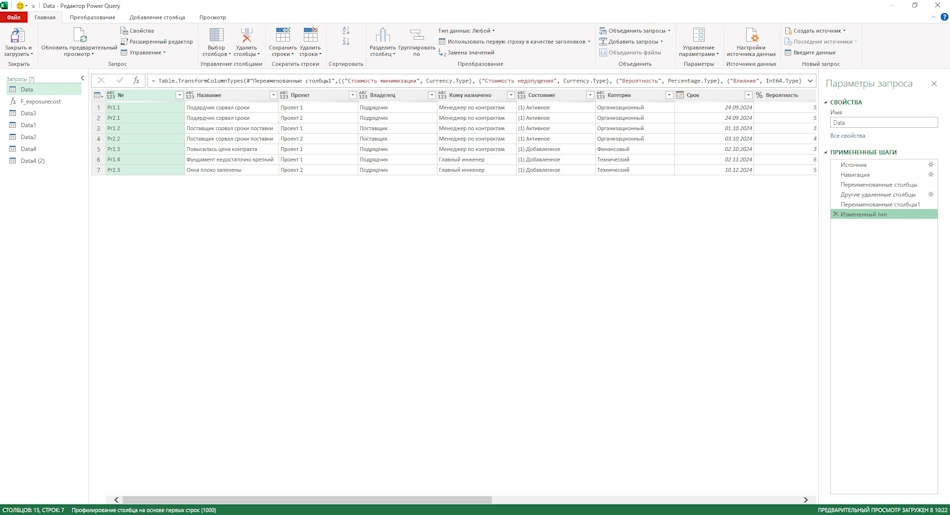Expand the formula bar with the chevron
Screen dimensions: 950x515
pyautogui.click(x=810, y=81)
